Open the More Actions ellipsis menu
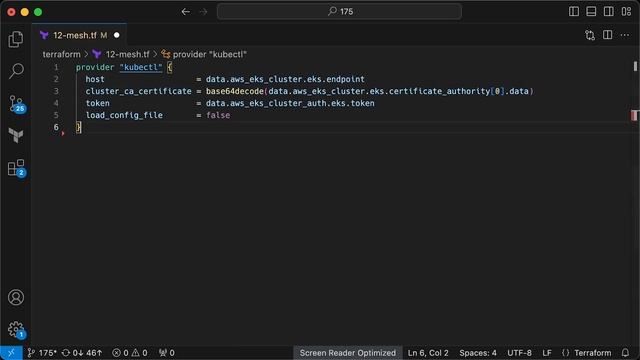Screen dimensions: 640x360 tap(625, 35)
